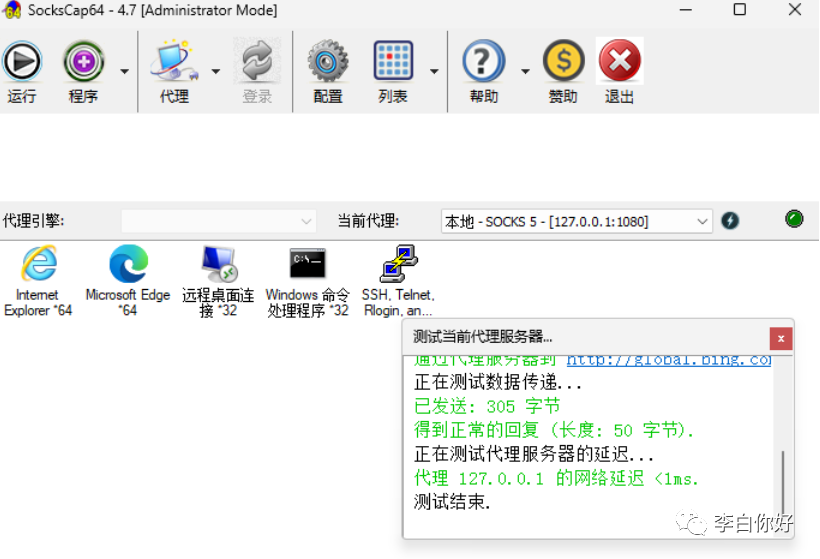Image resolution: width=820 pixels, height=559 pixels.
Task: Click the lightning proxy test icon
Action: pos(730,221)
